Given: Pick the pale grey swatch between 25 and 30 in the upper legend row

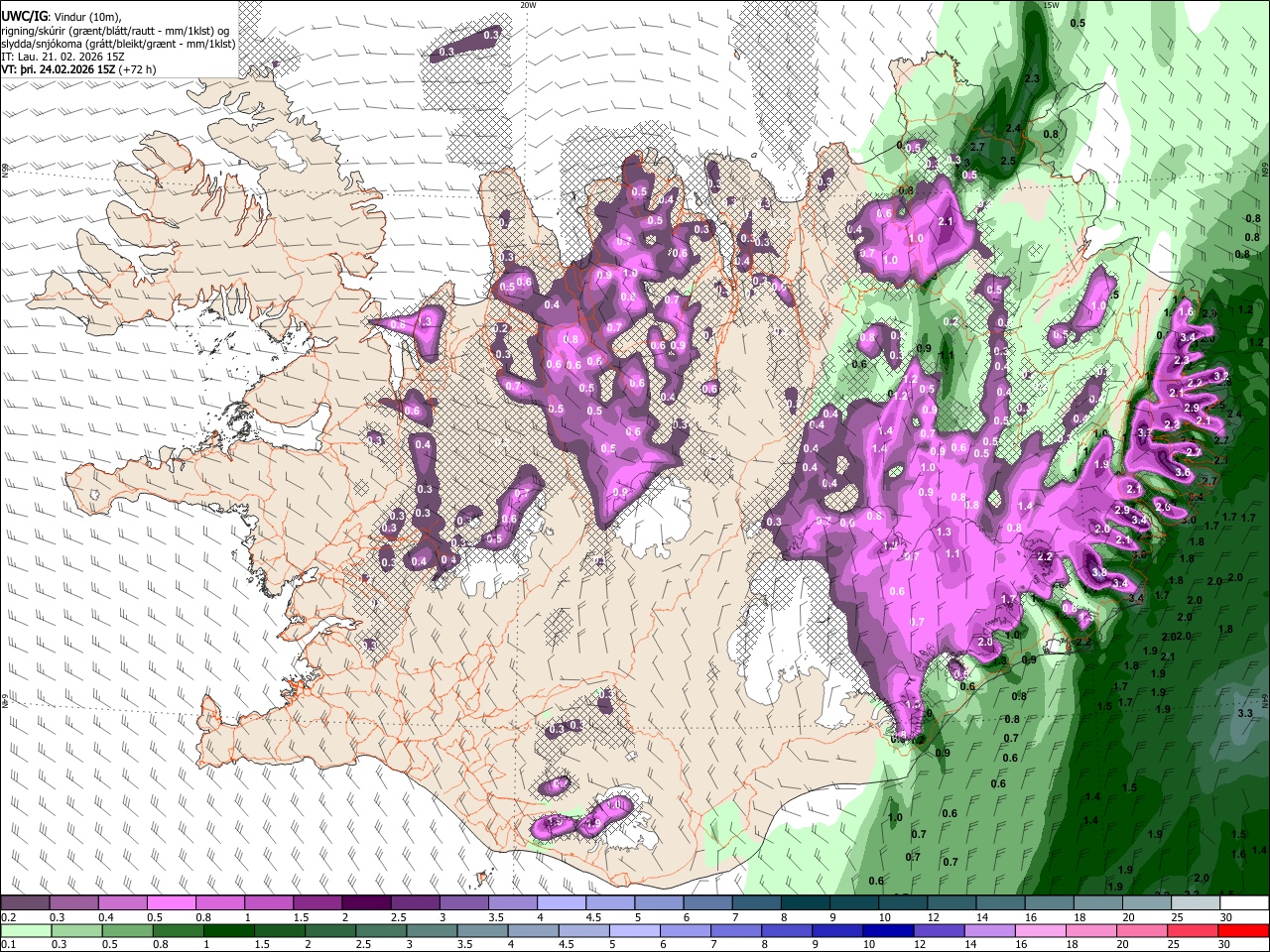Looking at the screenshot, I should (x=1197, y=903).
